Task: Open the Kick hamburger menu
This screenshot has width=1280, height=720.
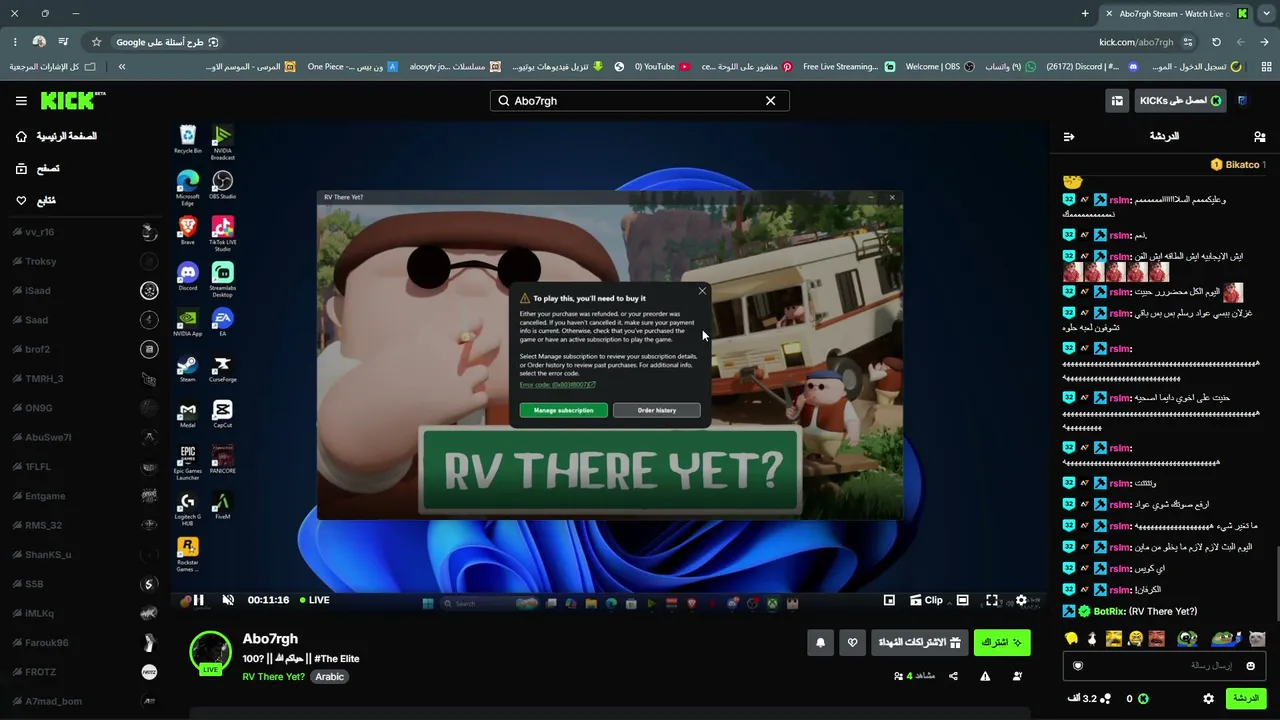Action: click(x=21, y=101)
